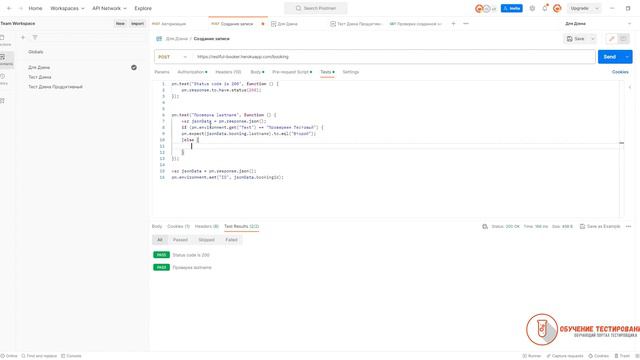640x360 pixels.
Task: Switch to the POST Создание записи tab
Action: 232,24
